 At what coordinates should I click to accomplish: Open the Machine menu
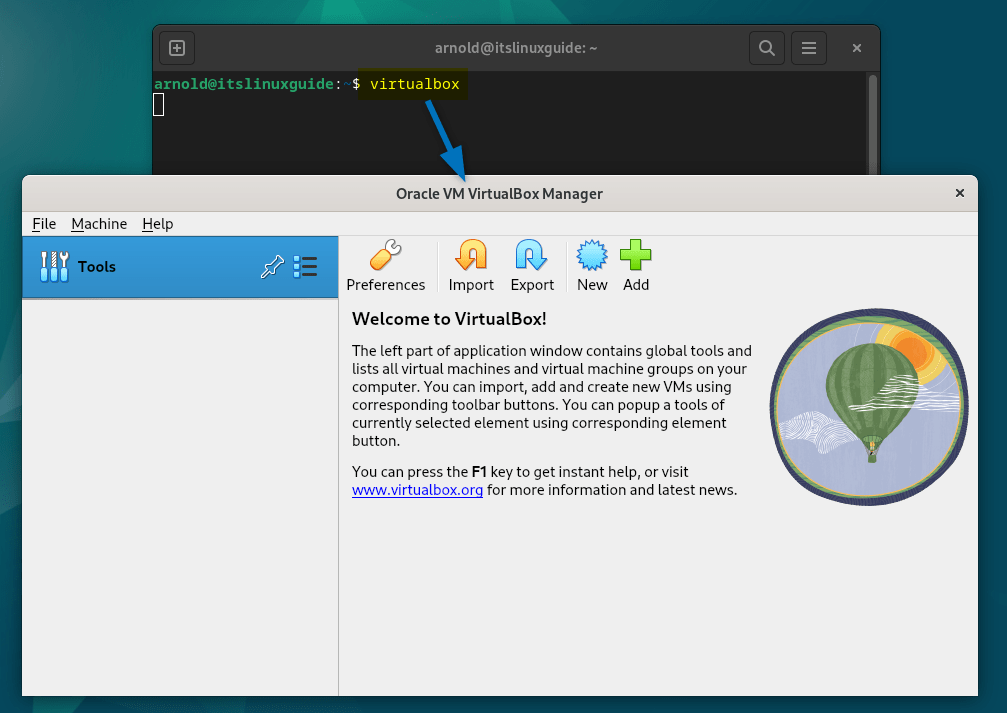click(98, 223)
